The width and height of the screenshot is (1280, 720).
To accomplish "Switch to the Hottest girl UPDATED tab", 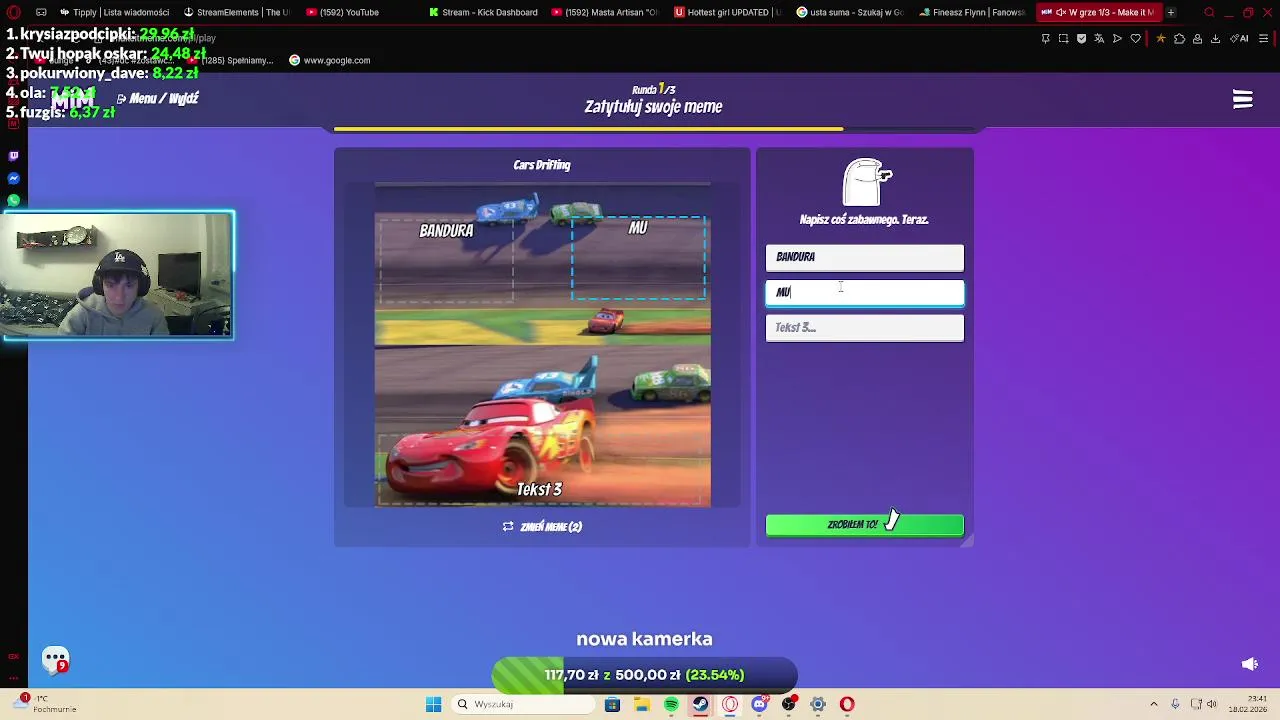I will pos(728,12).
